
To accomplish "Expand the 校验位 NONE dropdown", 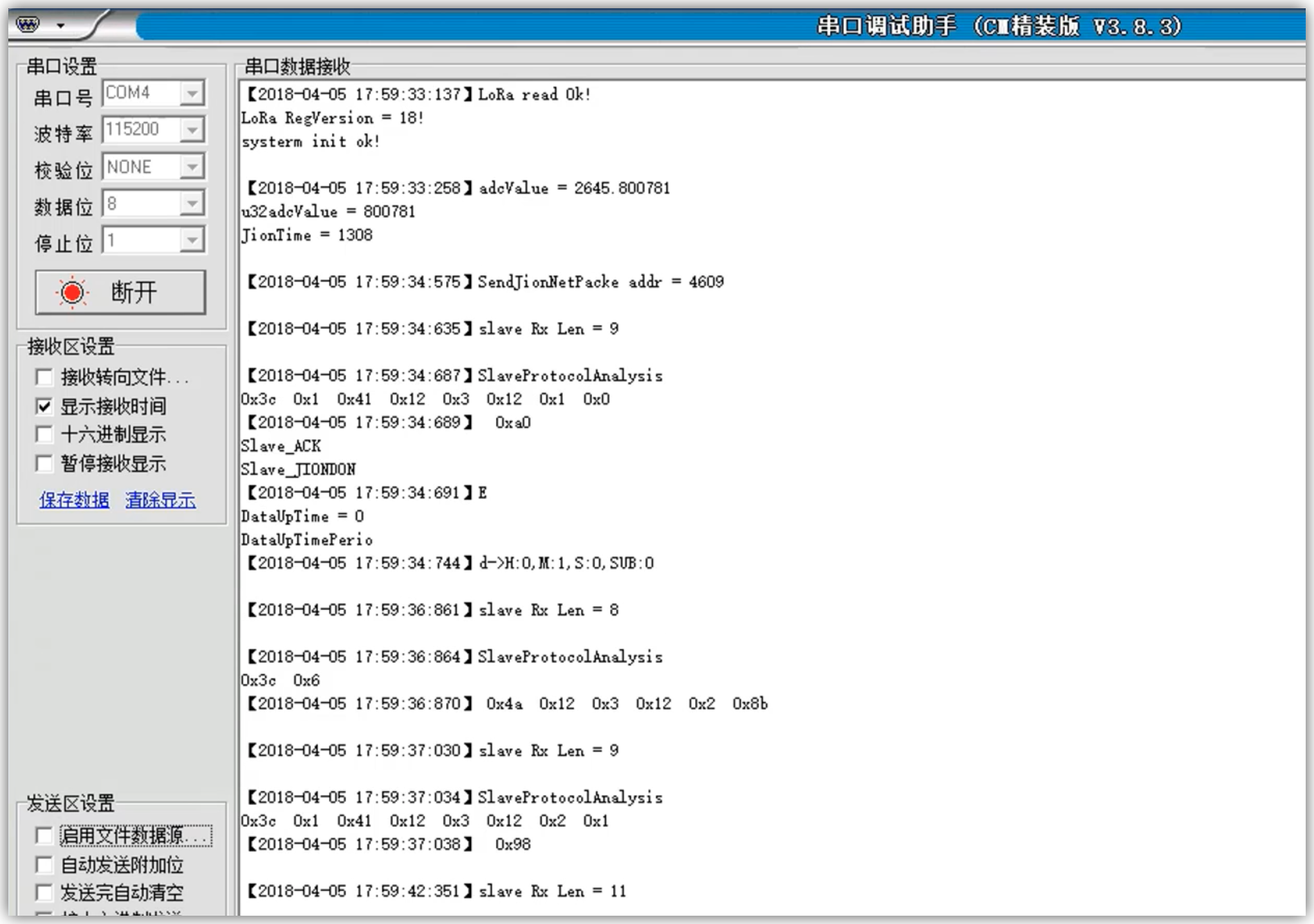I will pyautogui.click(x=192, y=167).
